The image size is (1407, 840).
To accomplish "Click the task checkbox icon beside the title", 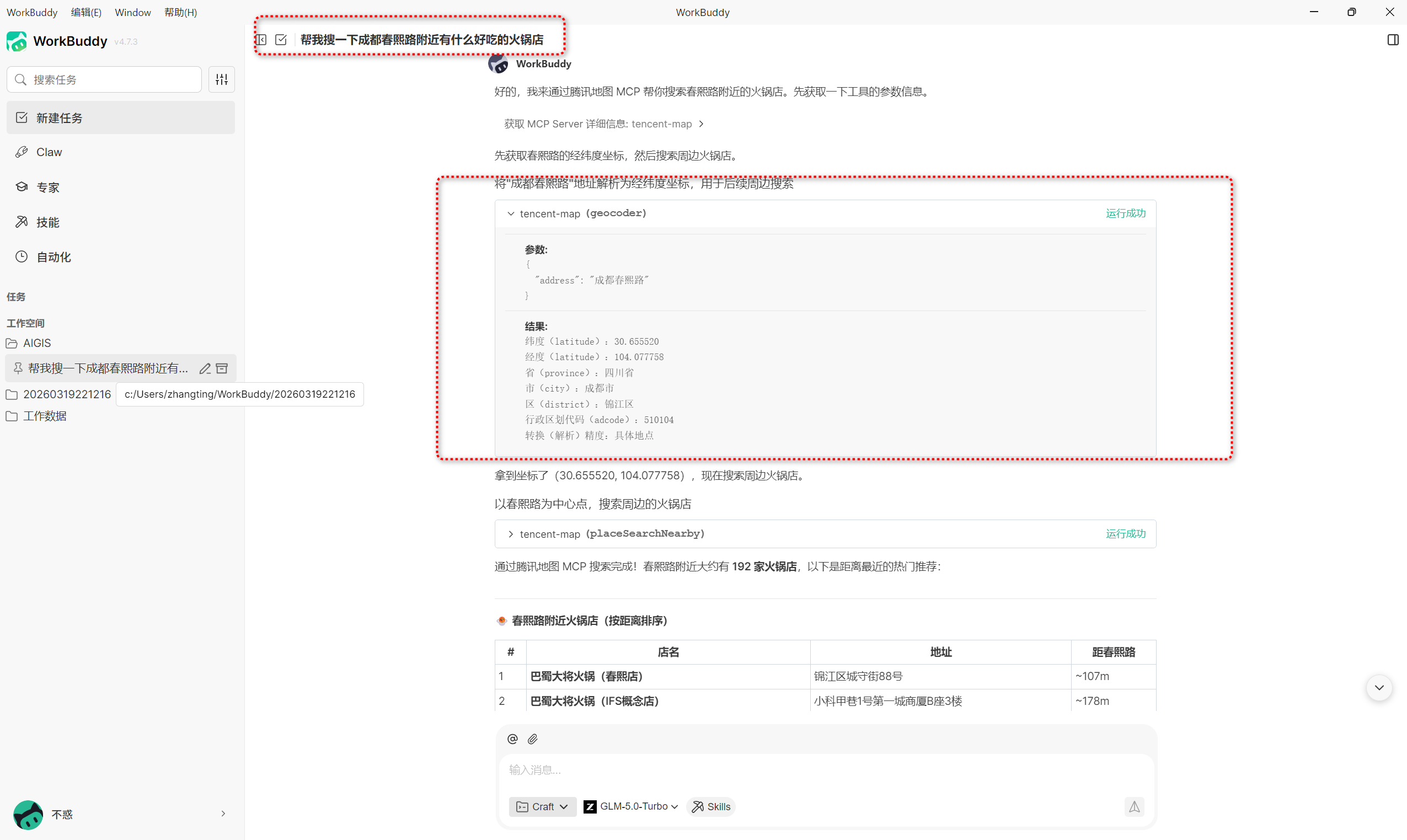I will click(x=281, y=40).
